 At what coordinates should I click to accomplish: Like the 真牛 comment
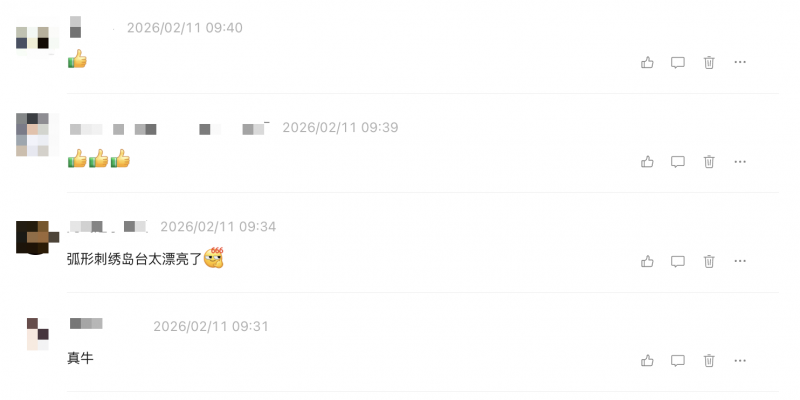pos(647,361)
